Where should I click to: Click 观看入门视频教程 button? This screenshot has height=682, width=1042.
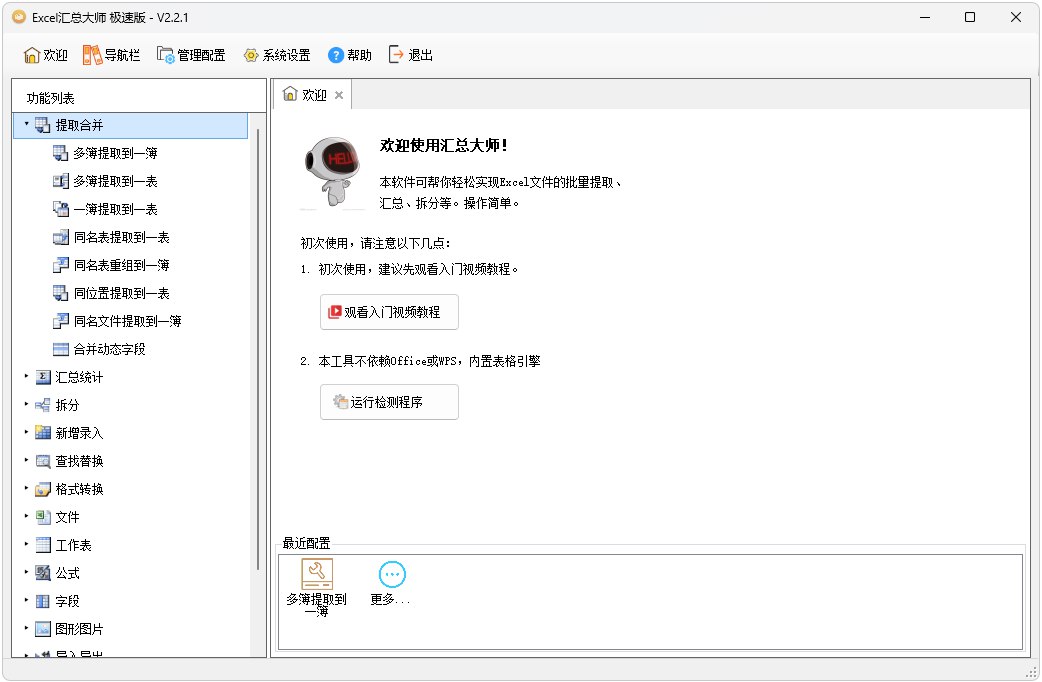pyautogui.click(x=388, y=311)
